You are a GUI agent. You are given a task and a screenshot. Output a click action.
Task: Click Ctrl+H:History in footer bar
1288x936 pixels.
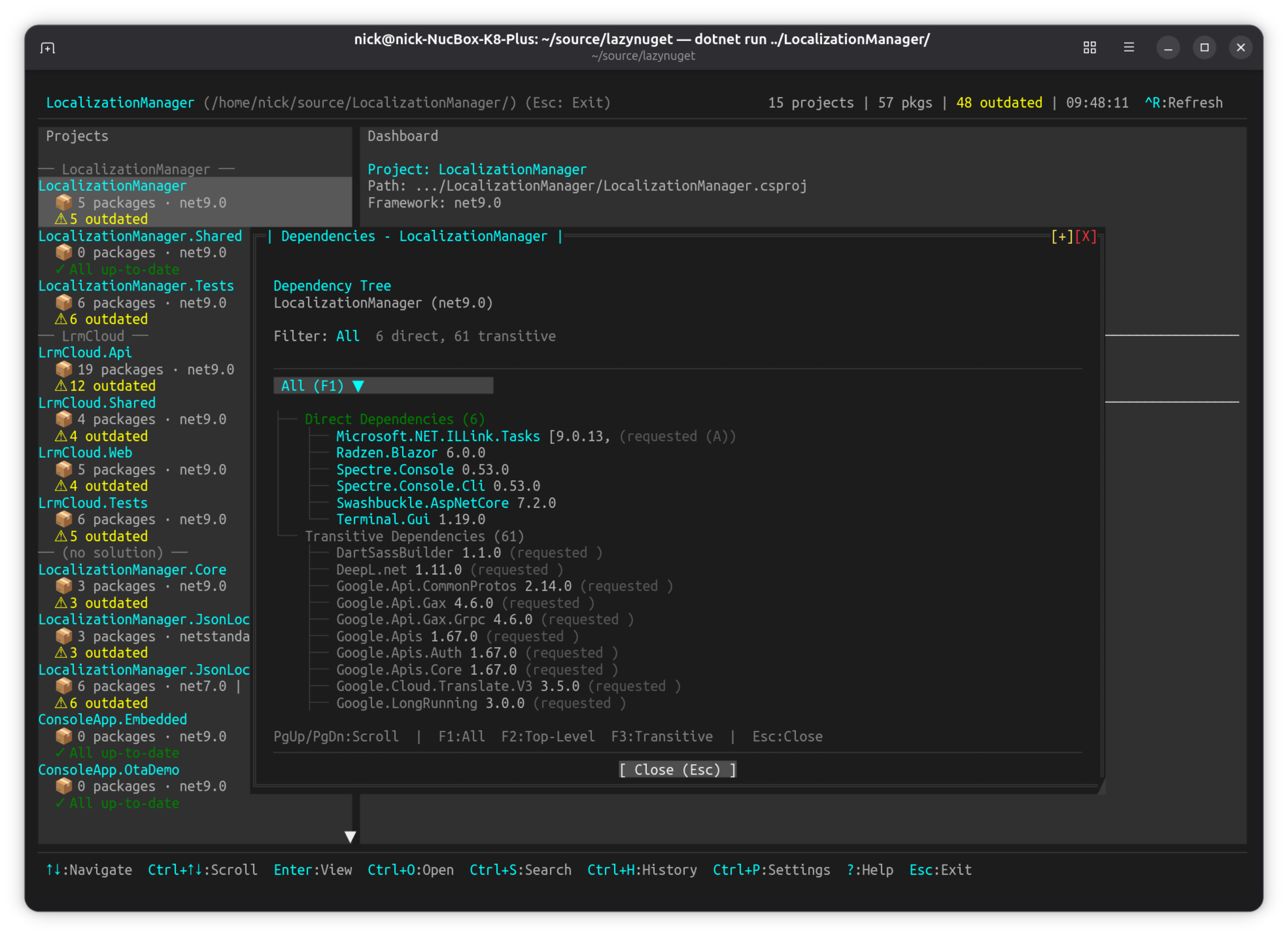point(642,870)
